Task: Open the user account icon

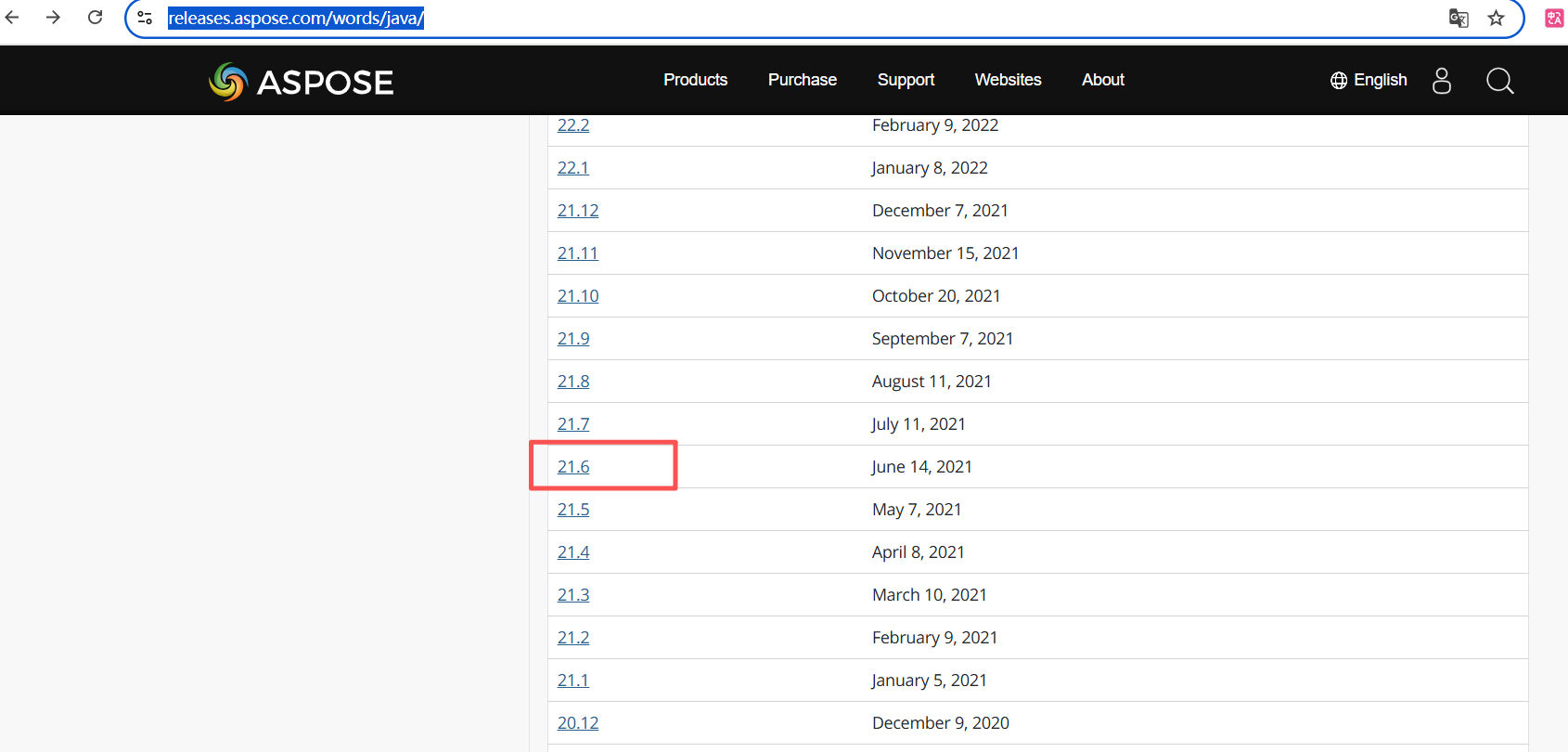Action: click(x=1441, y=81)
